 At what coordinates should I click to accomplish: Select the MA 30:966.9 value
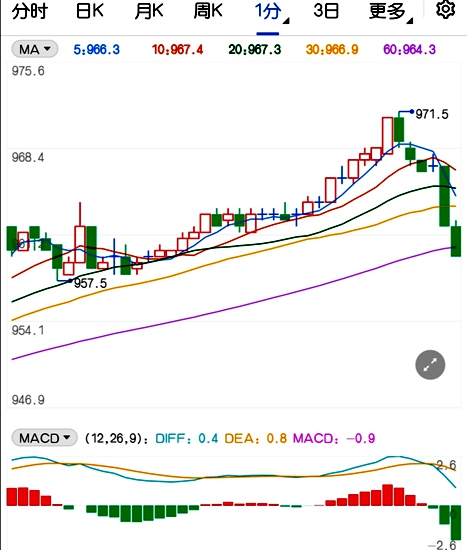[332, 49]
